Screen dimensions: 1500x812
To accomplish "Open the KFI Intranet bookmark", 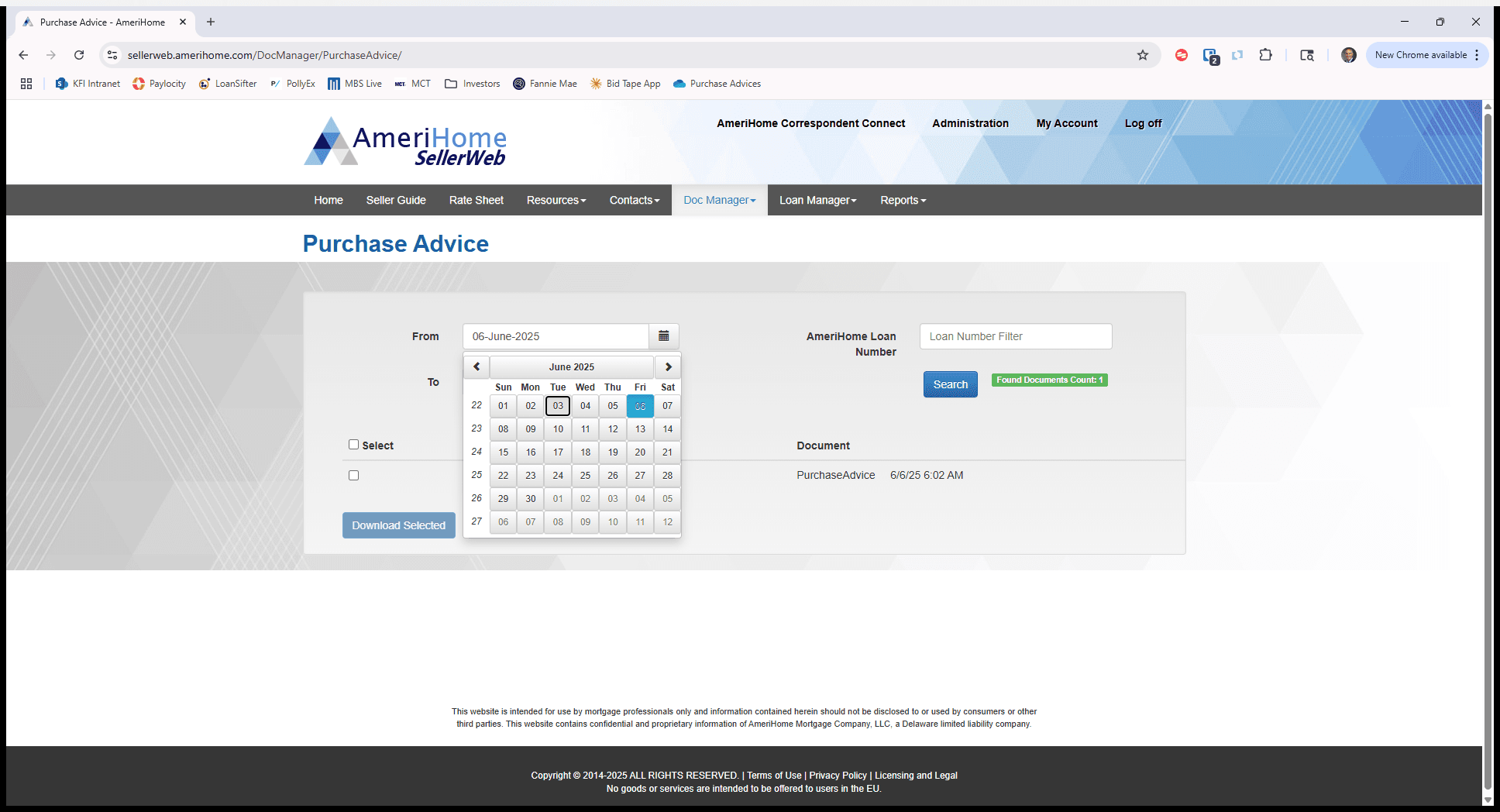I will point(88,84).
